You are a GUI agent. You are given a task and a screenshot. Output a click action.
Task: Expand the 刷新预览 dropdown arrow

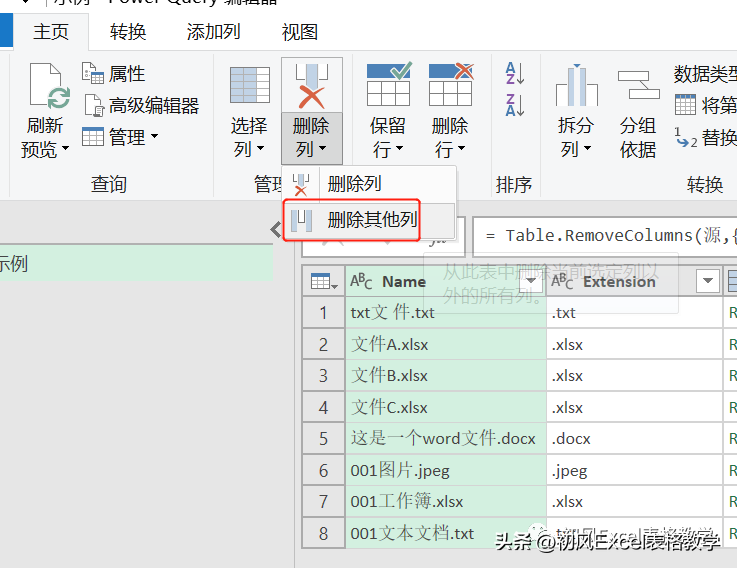65,148
